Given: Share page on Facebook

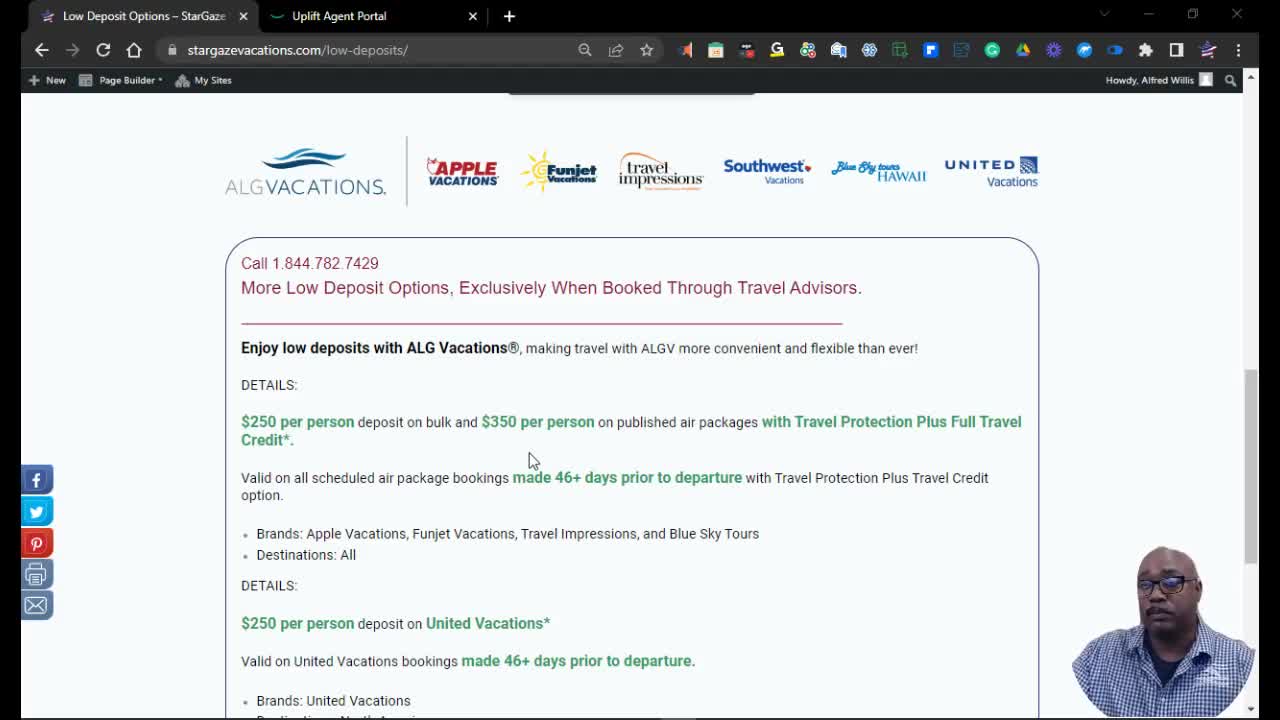Looking at the screenshot, I should 36,480.
